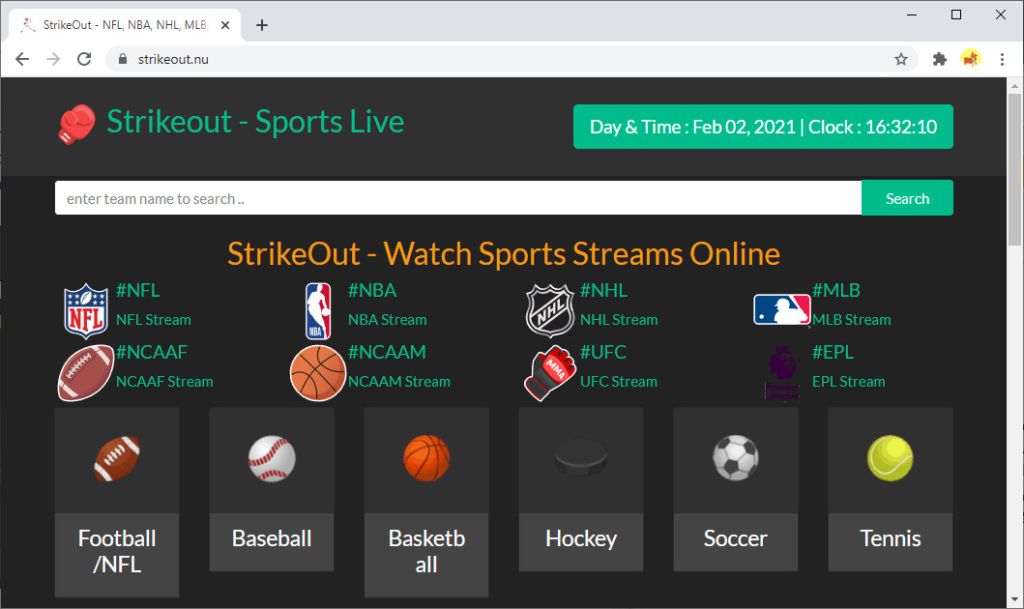Open the Tennis category label
The height and width of the screenshot is (609, 1024).
pyautogui.click(x=890, y=539)
